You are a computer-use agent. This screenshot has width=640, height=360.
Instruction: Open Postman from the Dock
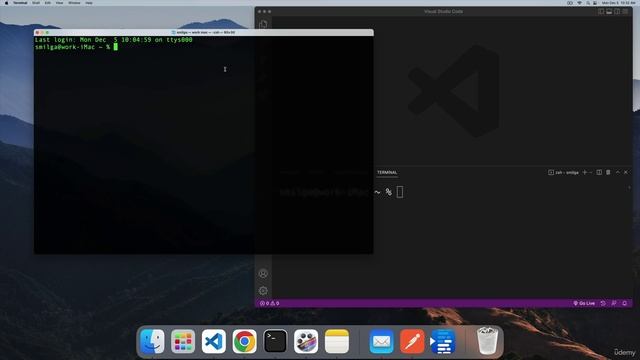[x=412, y=341]
